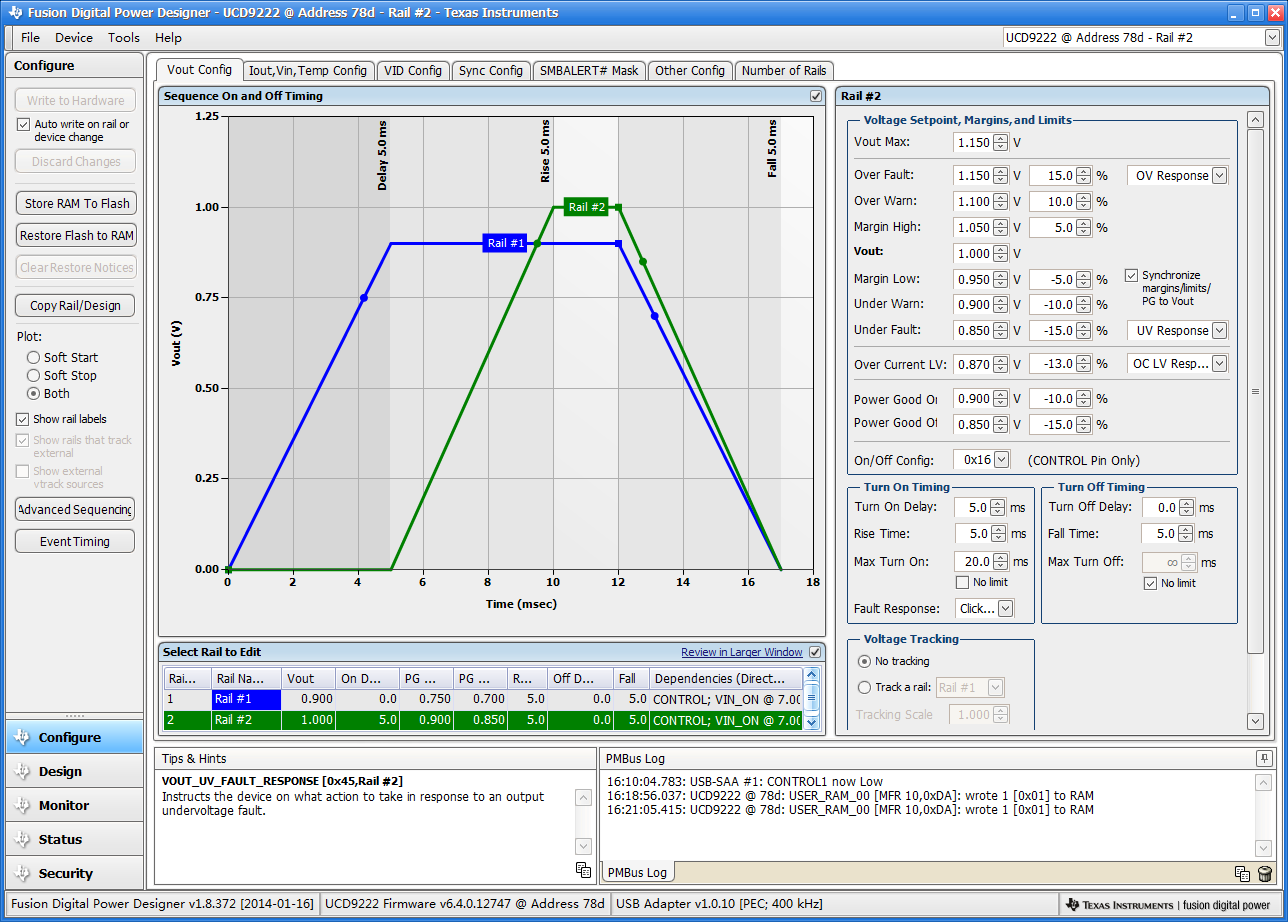Toggle the Select Rail to Edit panel checkbox
Screen dimensions: 1288x922
[x=815, y=652]
